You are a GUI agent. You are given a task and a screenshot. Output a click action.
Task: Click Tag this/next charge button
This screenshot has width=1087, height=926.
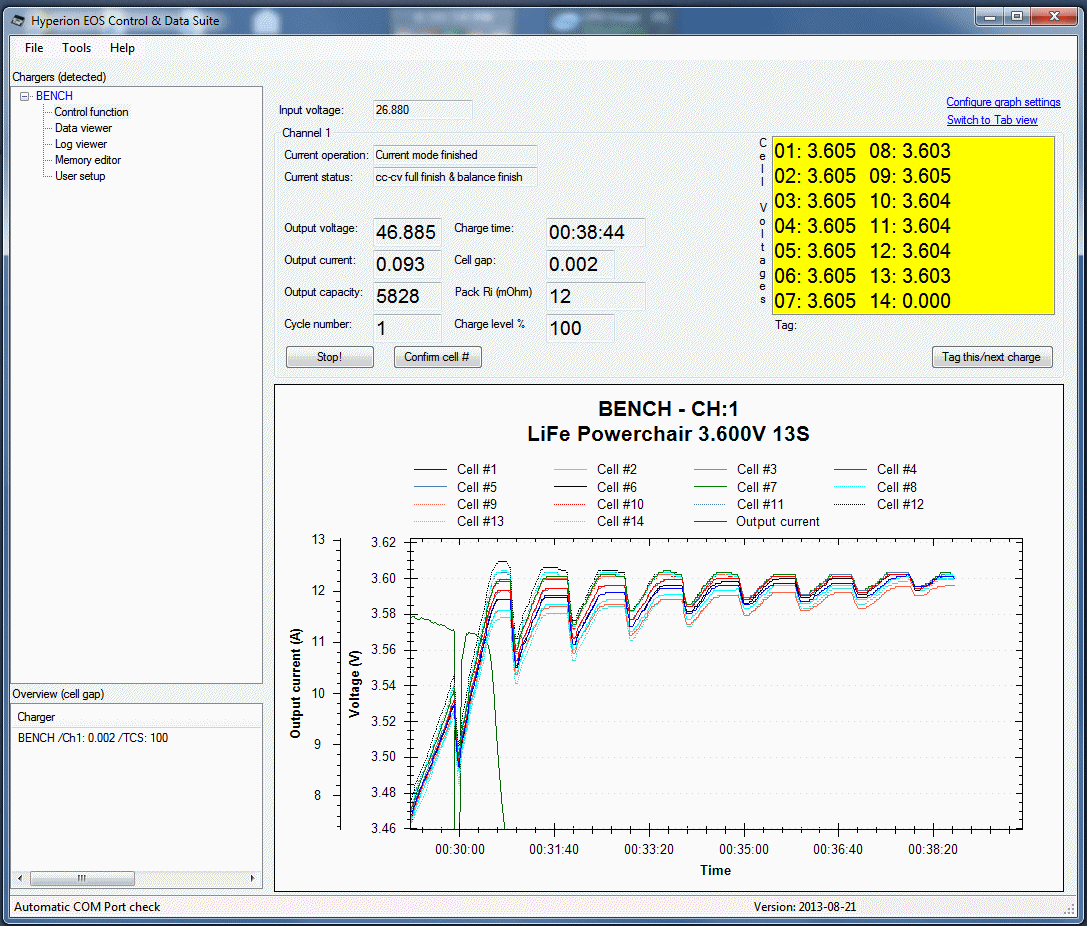tap(991, 357)
